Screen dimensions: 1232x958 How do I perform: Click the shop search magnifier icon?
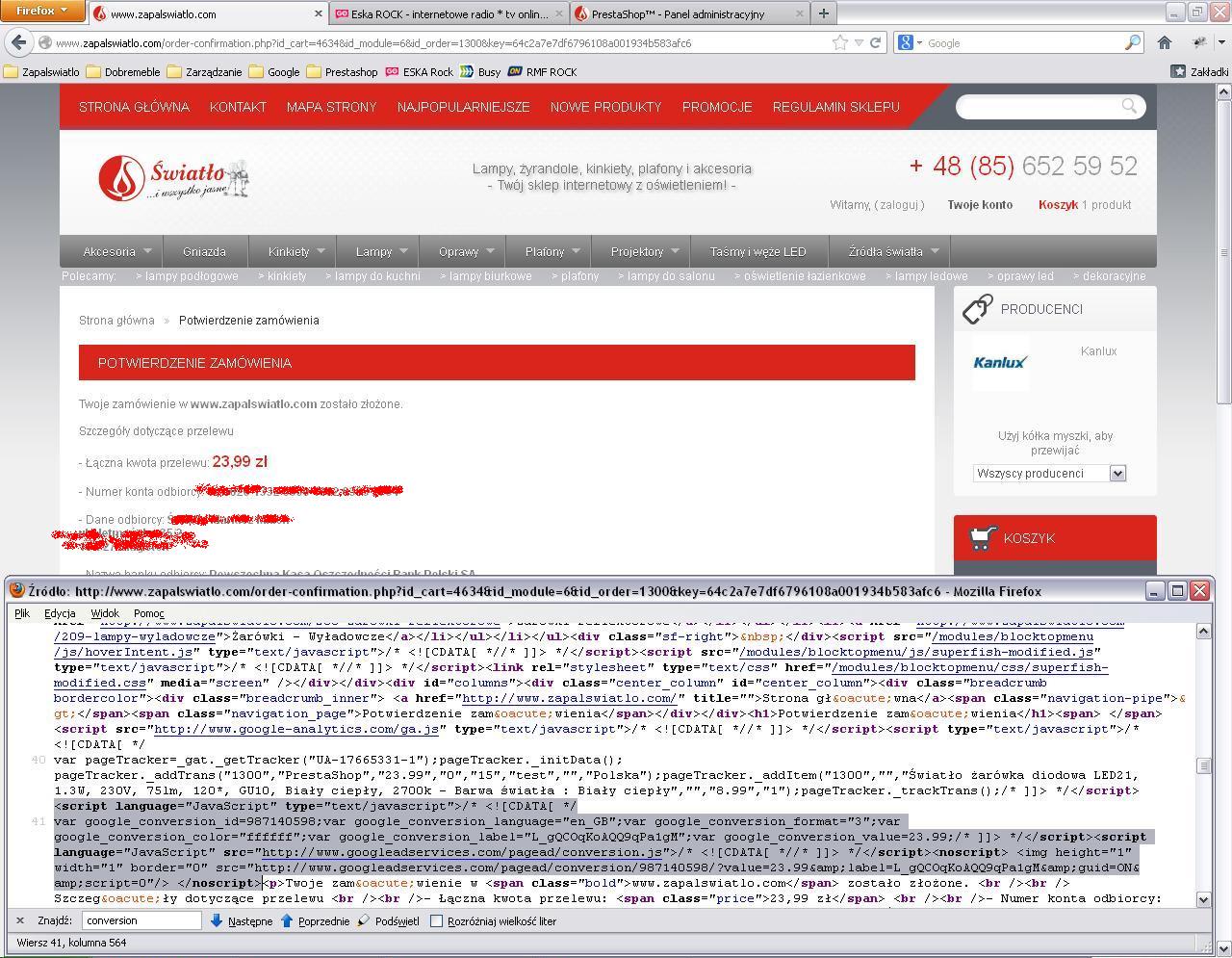point(1129,106)
